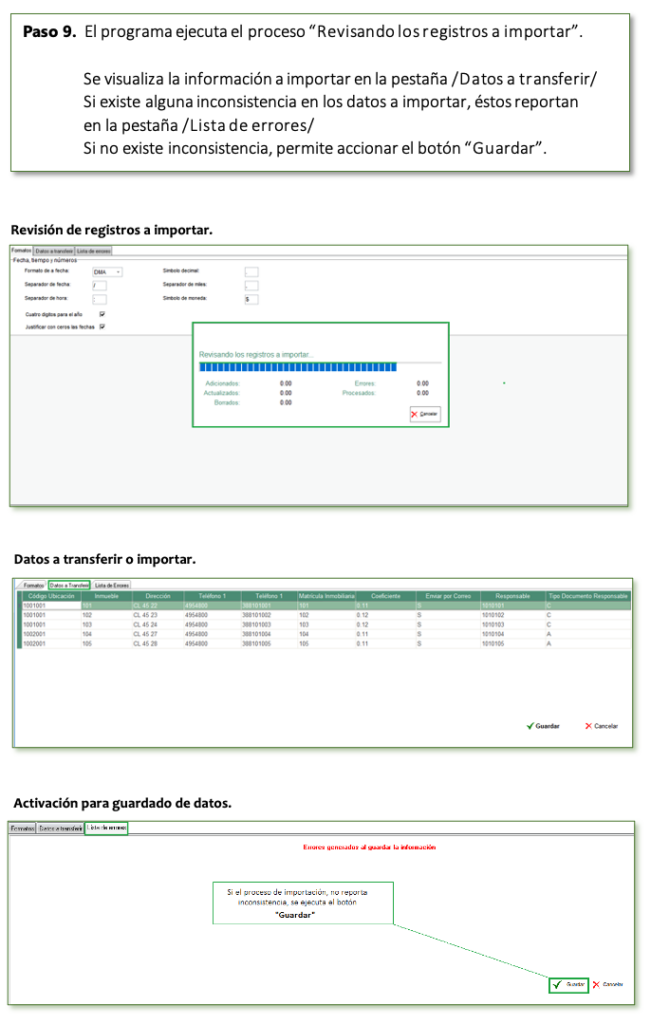Open the 'Formato de la fecha' DMA dropdown
The width and height of the screenshot is (651, 1024).
107,271
